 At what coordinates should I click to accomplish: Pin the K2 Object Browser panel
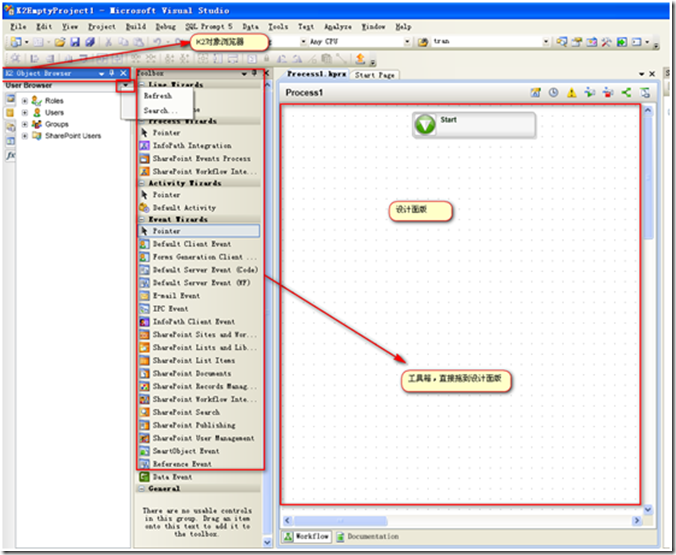pyautogui.click(x=112, y=73)
